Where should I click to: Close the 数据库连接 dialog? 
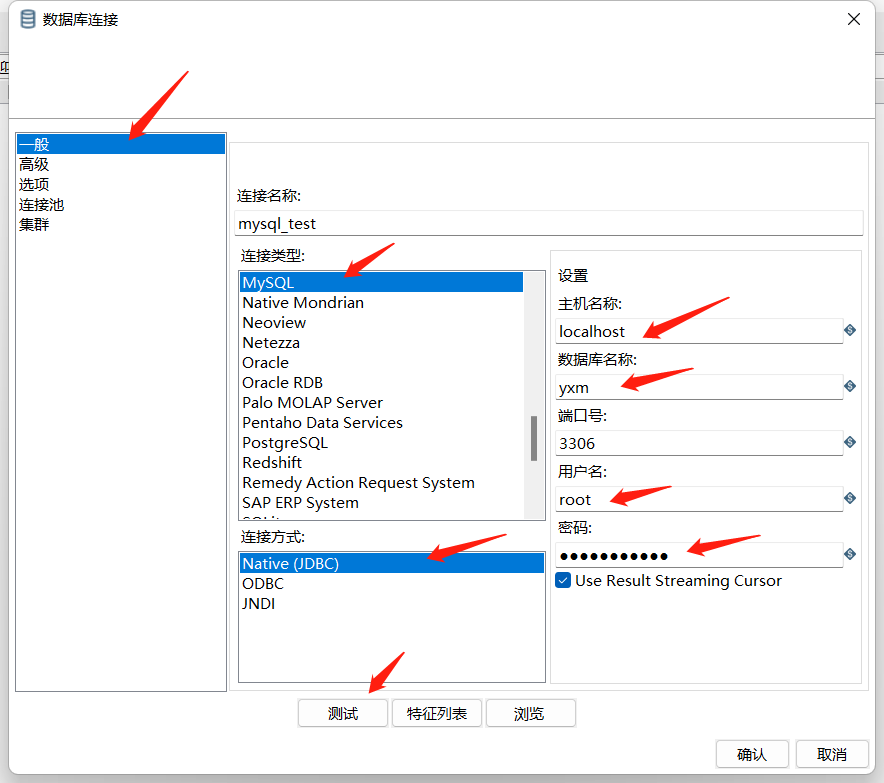tap(854, 19)
